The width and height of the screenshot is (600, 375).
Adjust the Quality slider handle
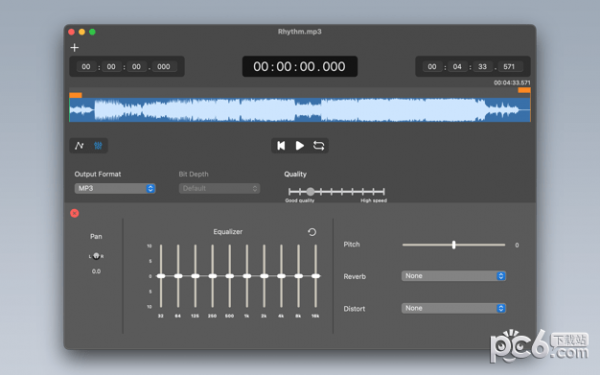(x=310, y=191)
